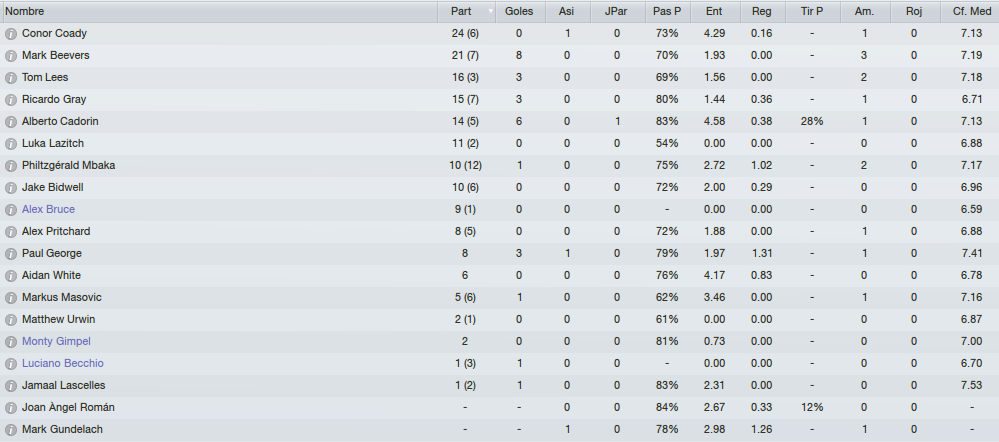
Task: Sort by the Pas P column header
Action: pyautogui.click(x=666, y=11)
